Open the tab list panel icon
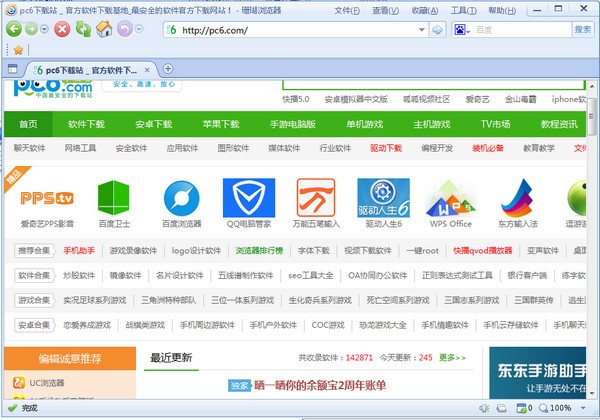Viewport: 600px width, 420px height. click(x=13, y=69)
